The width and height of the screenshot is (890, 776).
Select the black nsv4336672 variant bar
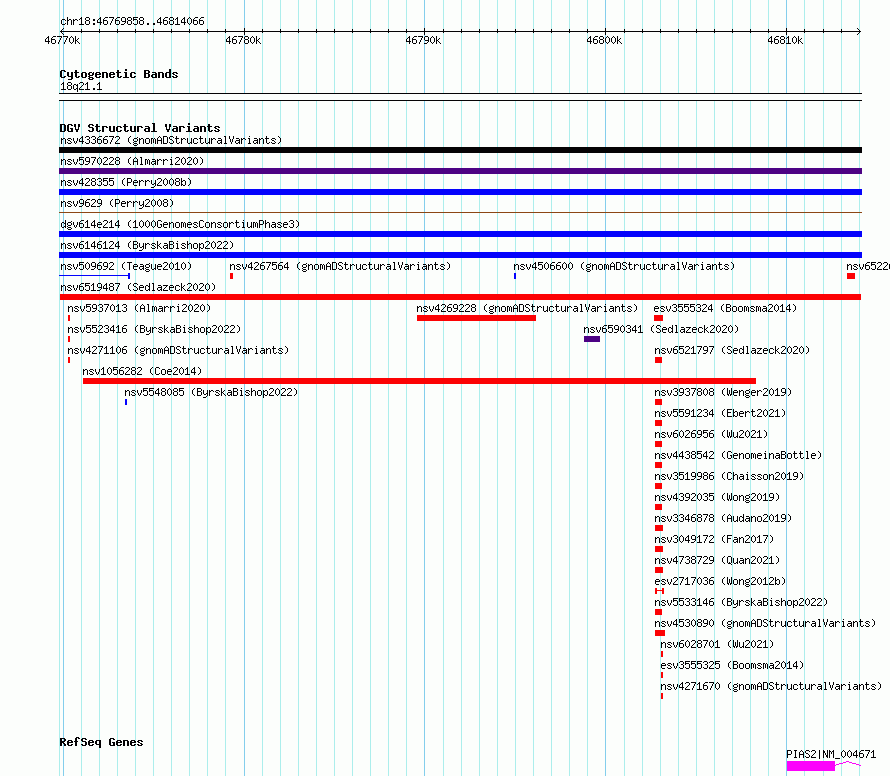[x=460, y=150]
